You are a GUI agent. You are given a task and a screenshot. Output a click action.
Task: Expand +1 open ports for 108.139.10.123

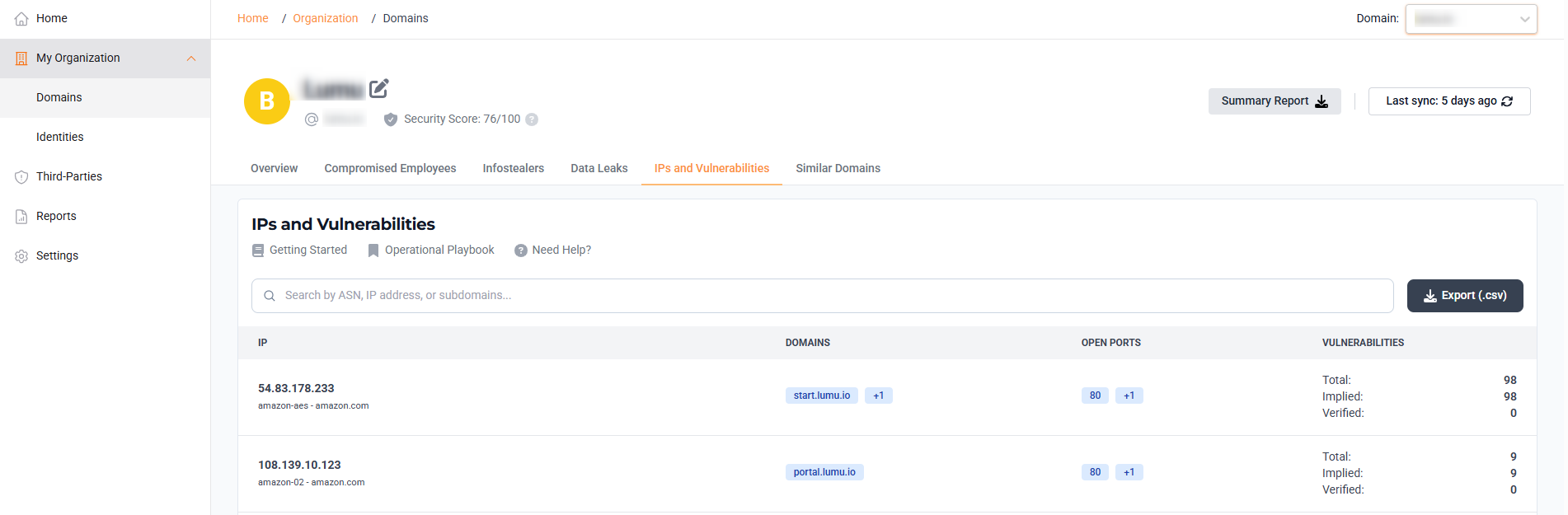[1129, 472]
